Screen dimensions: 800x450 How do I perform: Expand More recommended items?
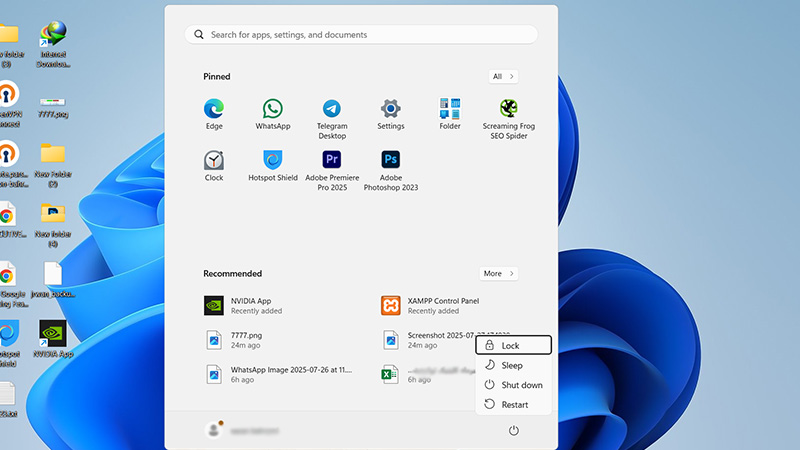point(498,273)
